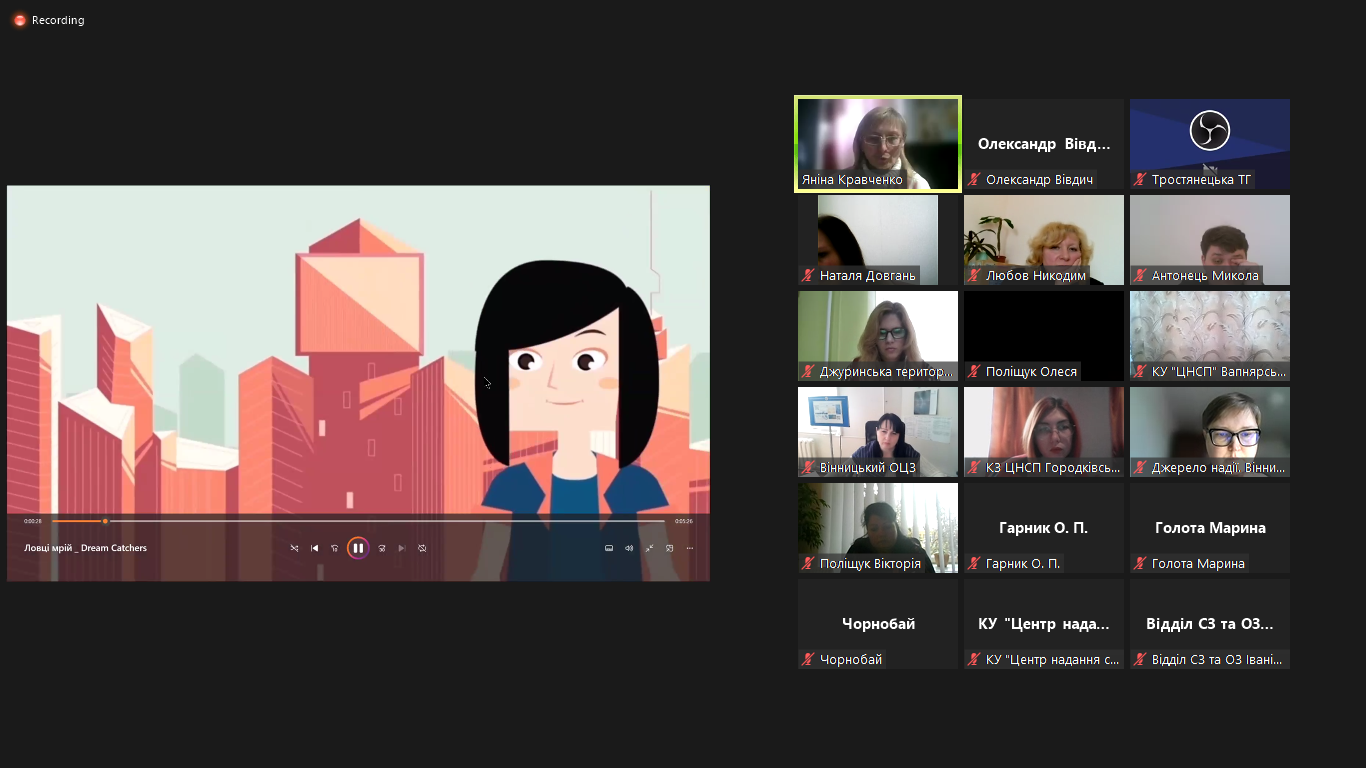The width and height of the screenshot is (1366, 768).
Task: Select Любов Никодим video tile
Action: 1044,240
